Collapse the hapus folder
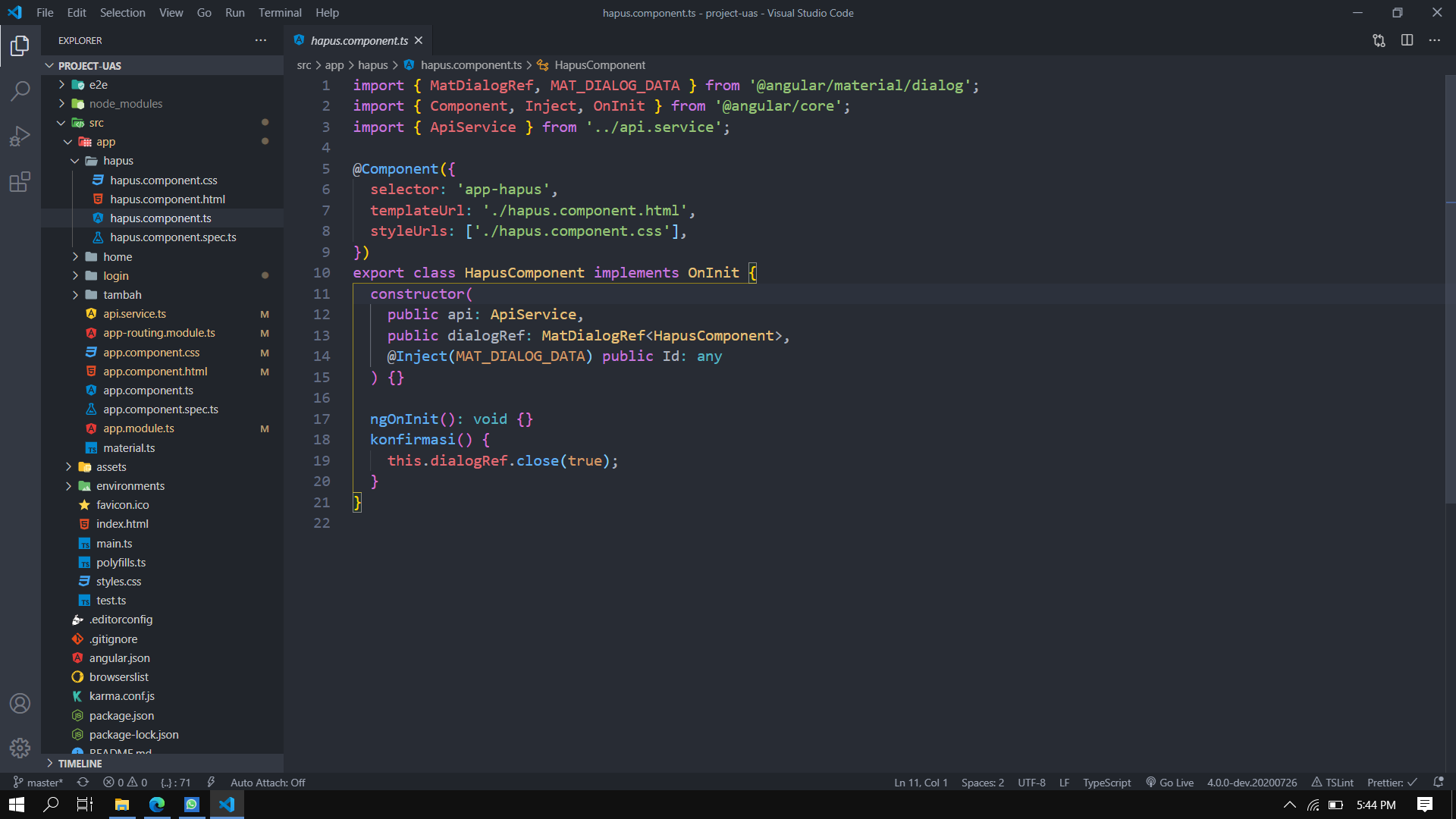Viewport: 1456px width, 819px height. tap(163, 161)
